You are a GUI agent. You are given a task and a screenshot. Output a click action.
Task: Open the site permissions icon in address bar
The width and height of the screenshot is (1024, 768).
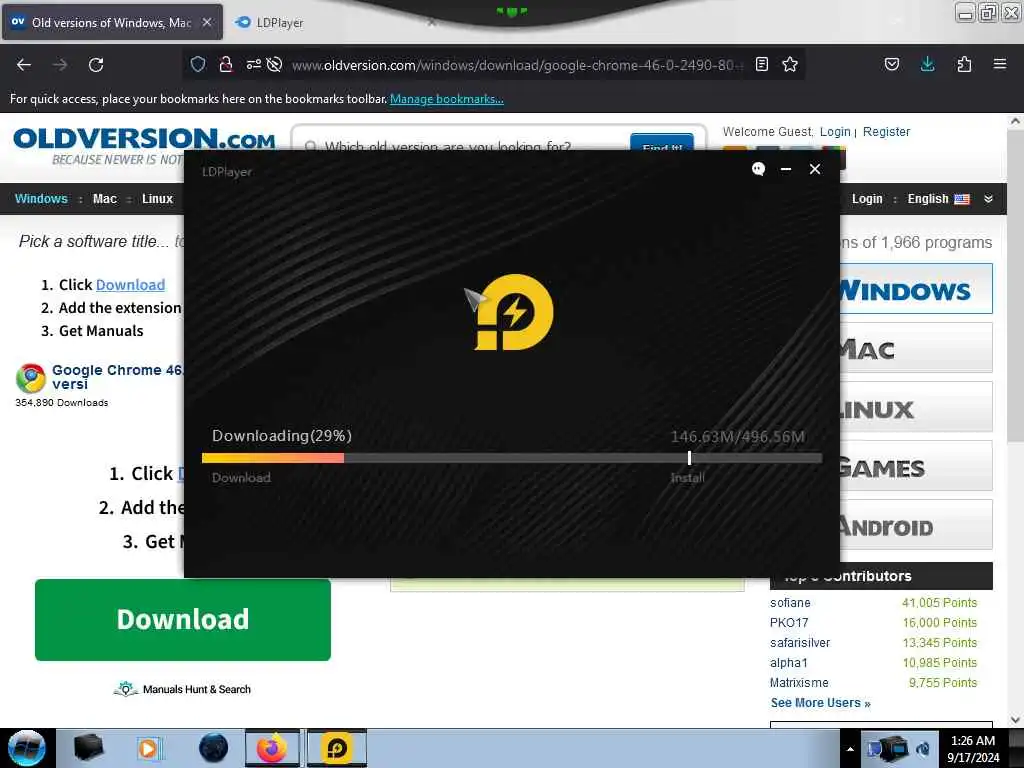point(253,64)
